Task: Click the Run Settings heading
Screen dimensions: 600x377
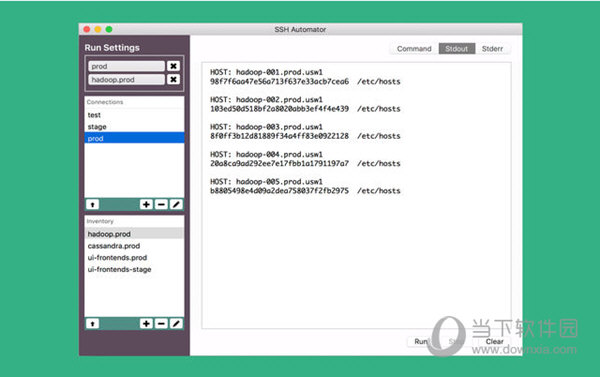Action: (112, 47)
